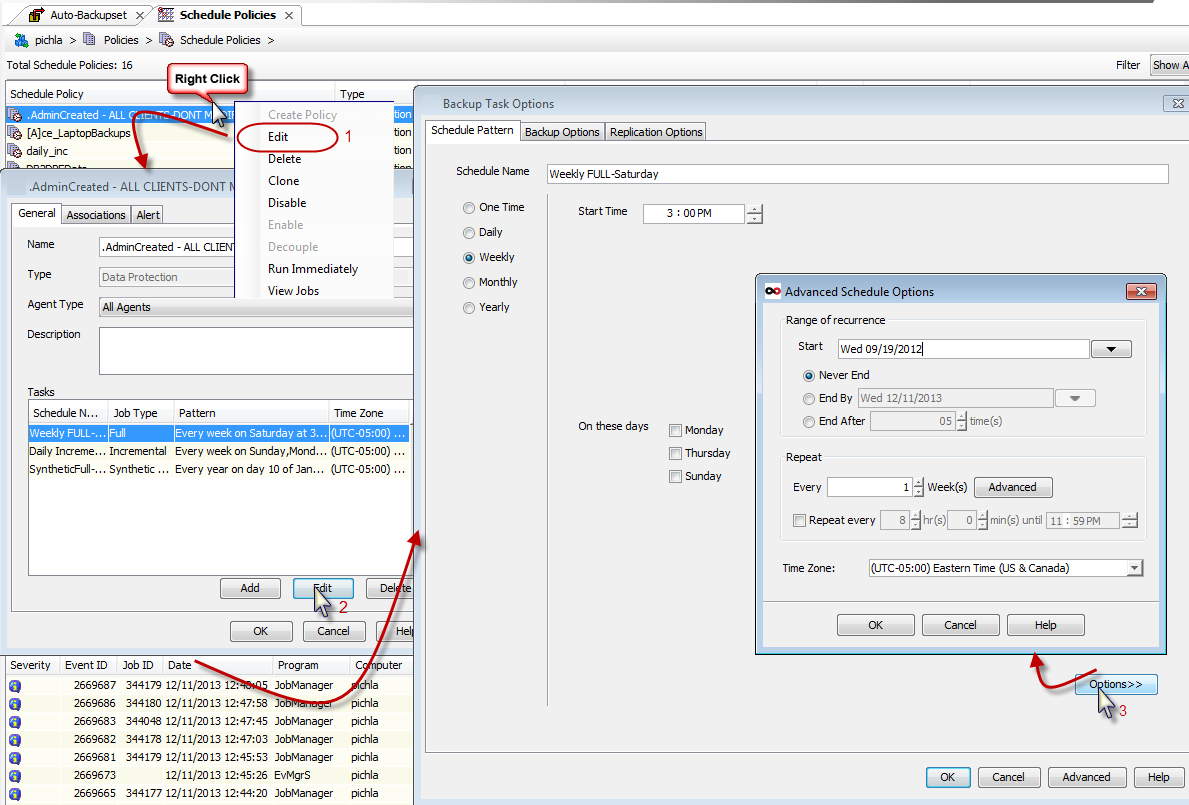Click the daily_inc policy icon
Screen dimensions: 1189x805
[x=14, y=151]
